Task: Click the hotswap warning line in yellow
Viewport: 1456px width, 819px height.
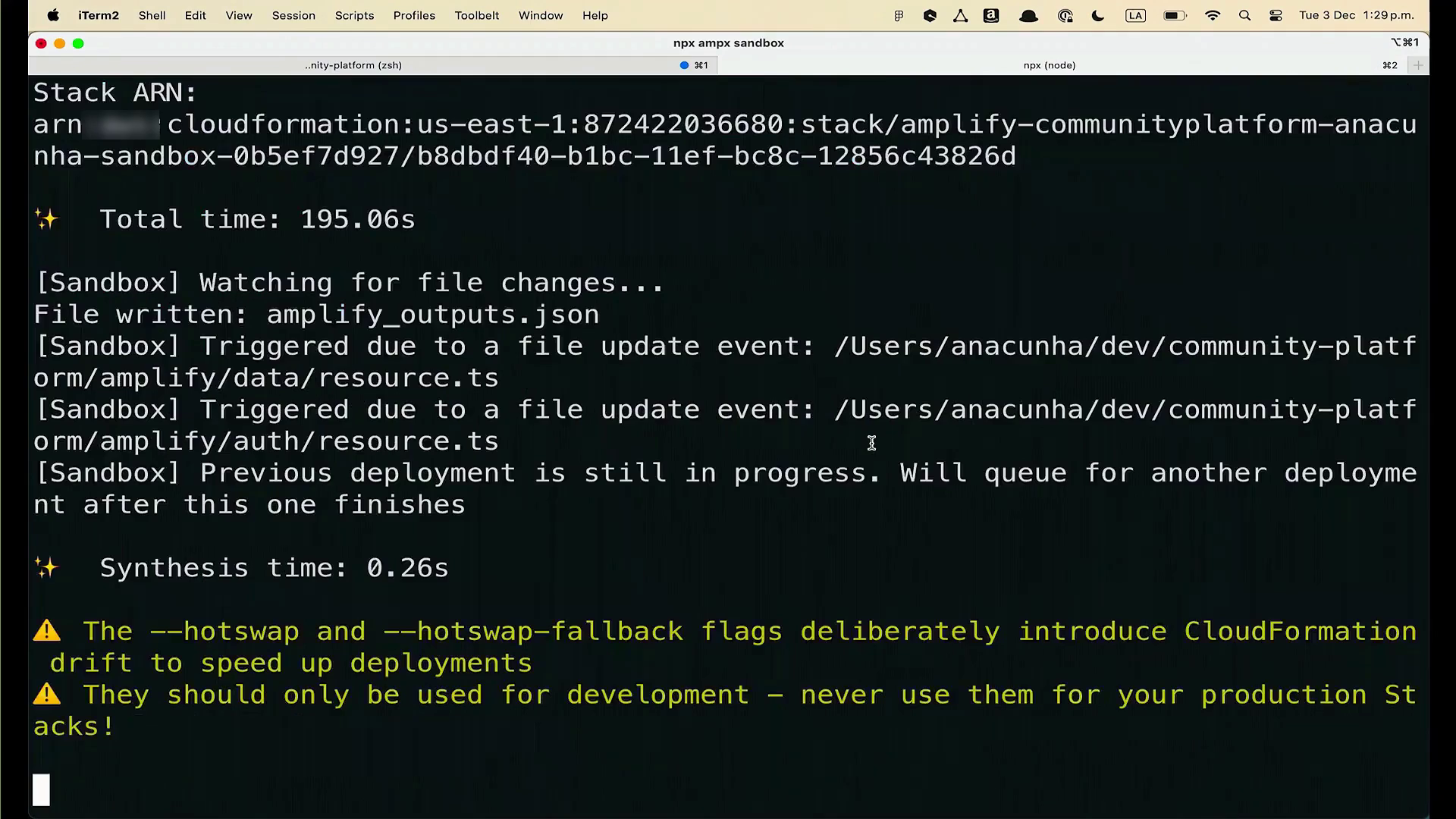Action: coord(725,647)
